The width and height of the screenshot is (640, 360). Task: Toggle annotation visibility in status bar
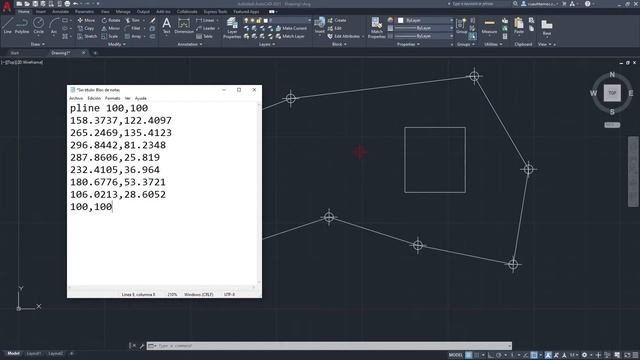[x=548, y=355]
